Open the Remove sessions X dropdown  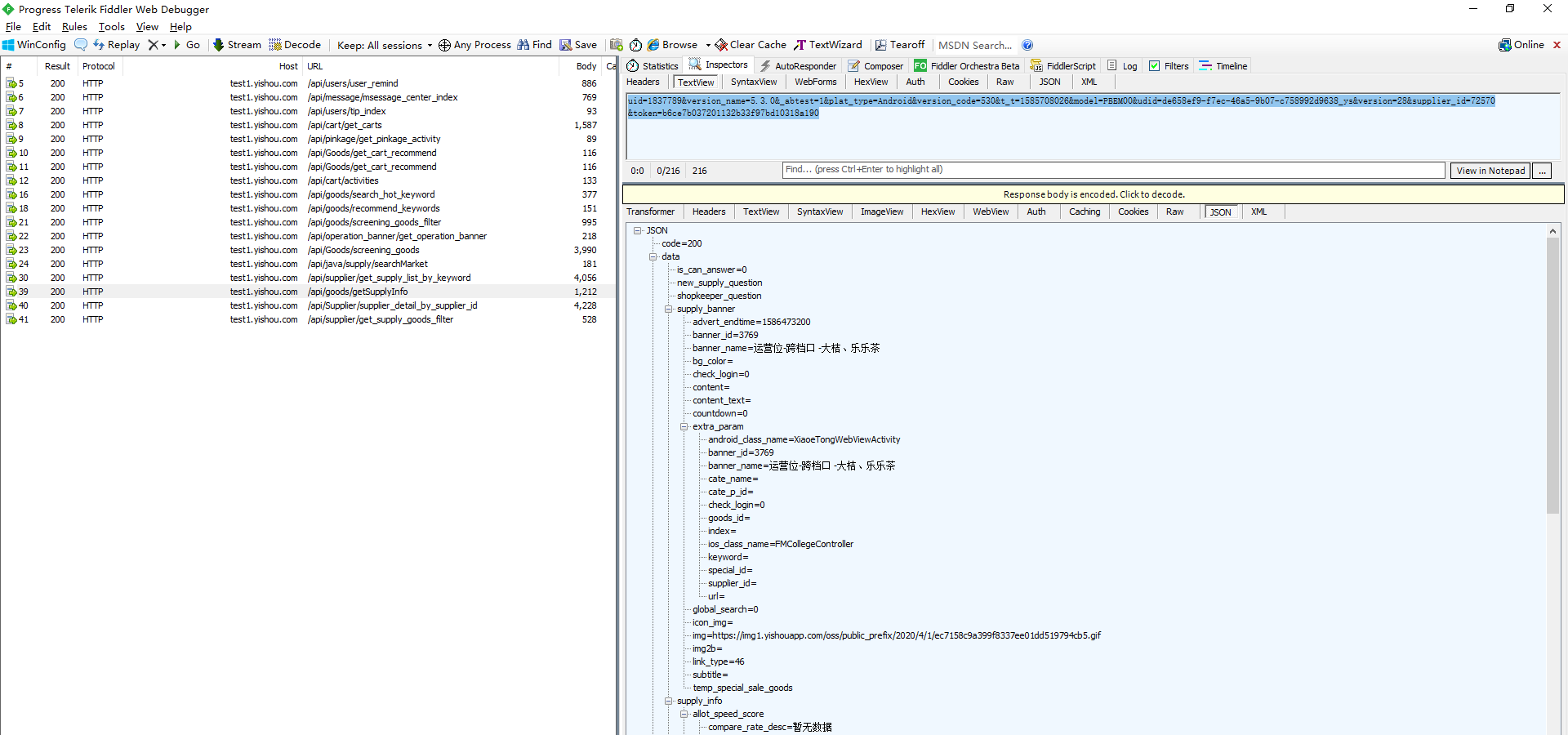pyautogui.click(x=157, y=45)
